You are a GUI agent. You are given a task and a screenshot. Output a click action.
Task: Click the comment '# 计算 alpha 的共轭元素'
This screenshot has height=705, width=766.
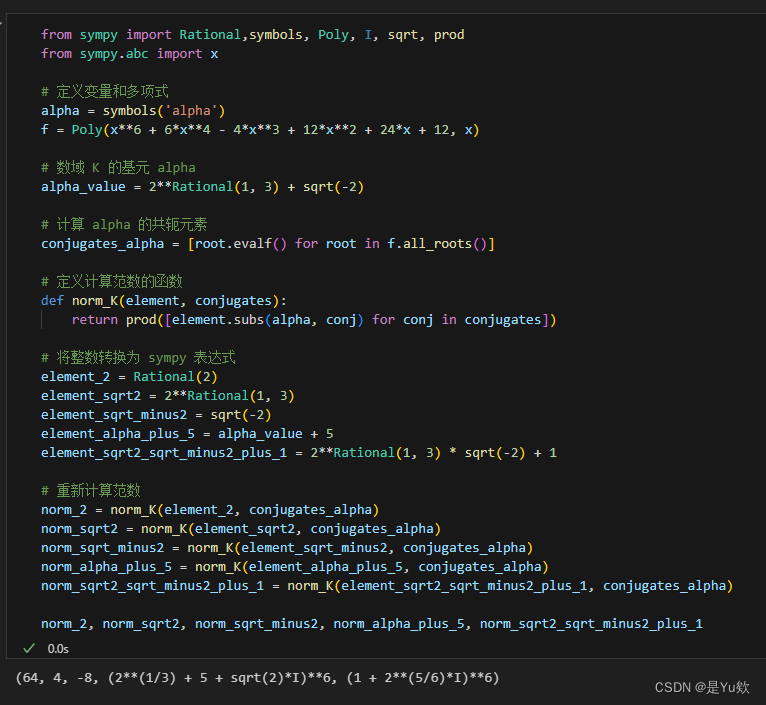pyautogui.click(x=124, y=225)
